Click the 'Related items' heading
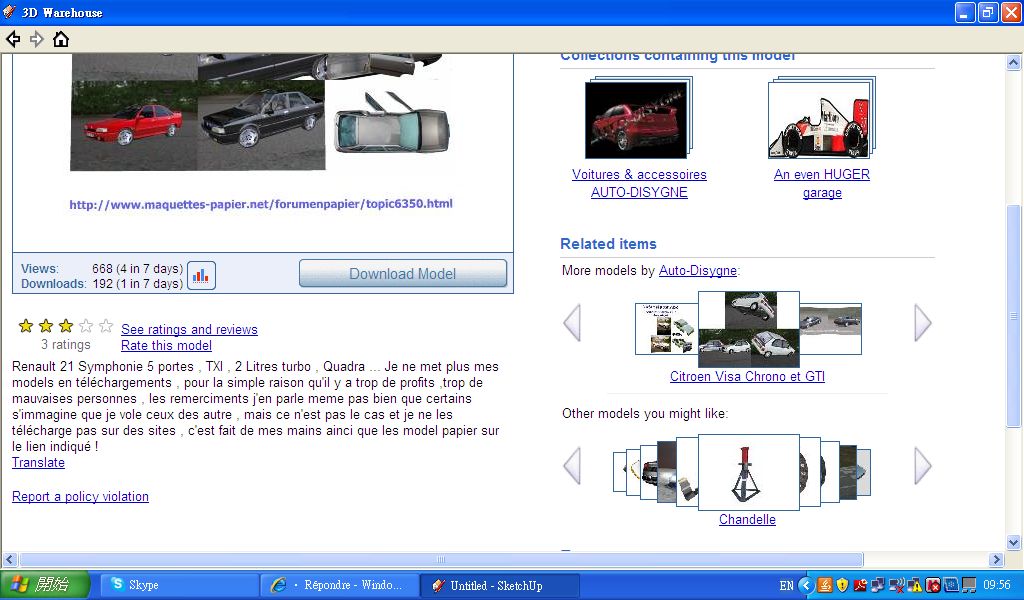Image resolution: width=1024 pixels, height=600 pixels. (608, 244)
